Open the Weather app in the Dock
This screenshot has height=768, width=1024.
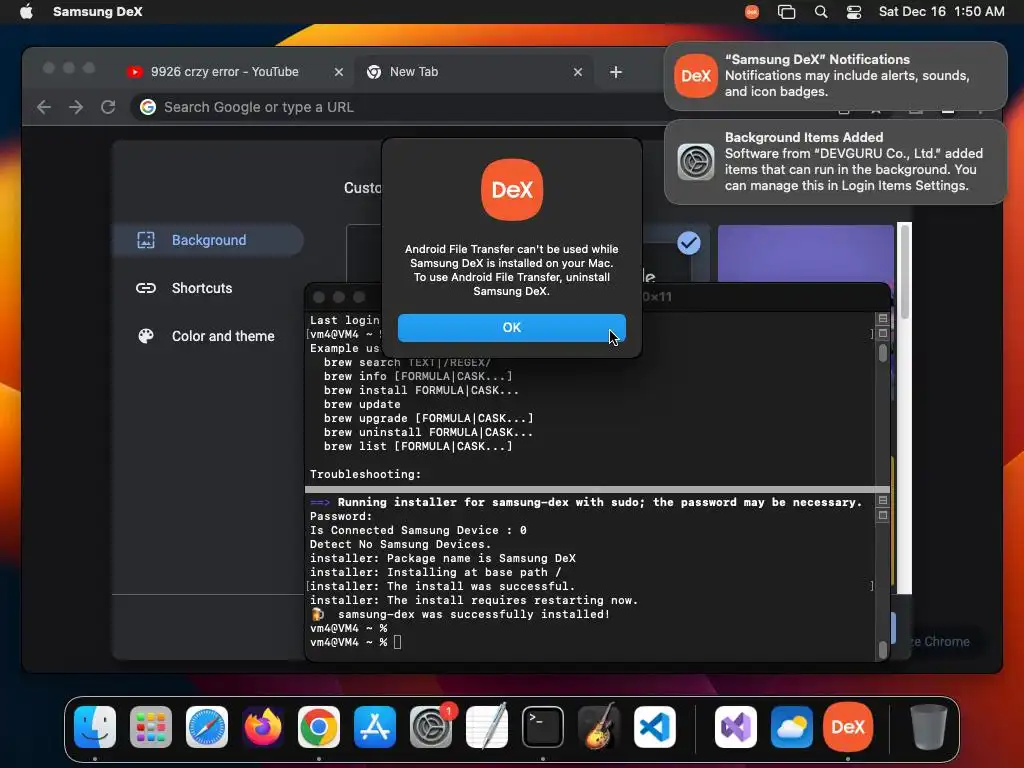pos(792,726)
